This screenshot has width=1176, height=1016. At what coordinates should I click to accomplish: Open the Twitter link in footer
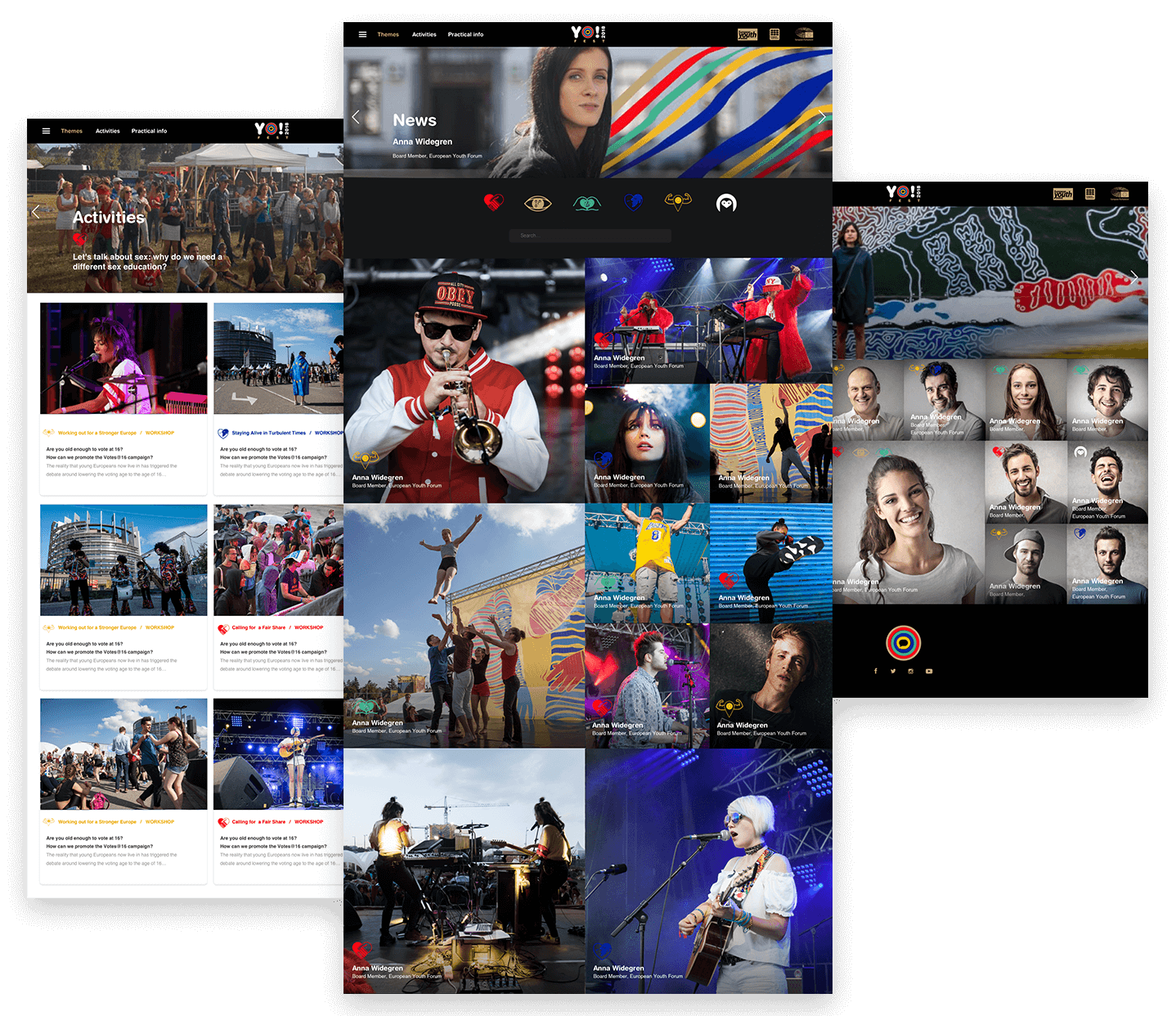click(893, 671)
